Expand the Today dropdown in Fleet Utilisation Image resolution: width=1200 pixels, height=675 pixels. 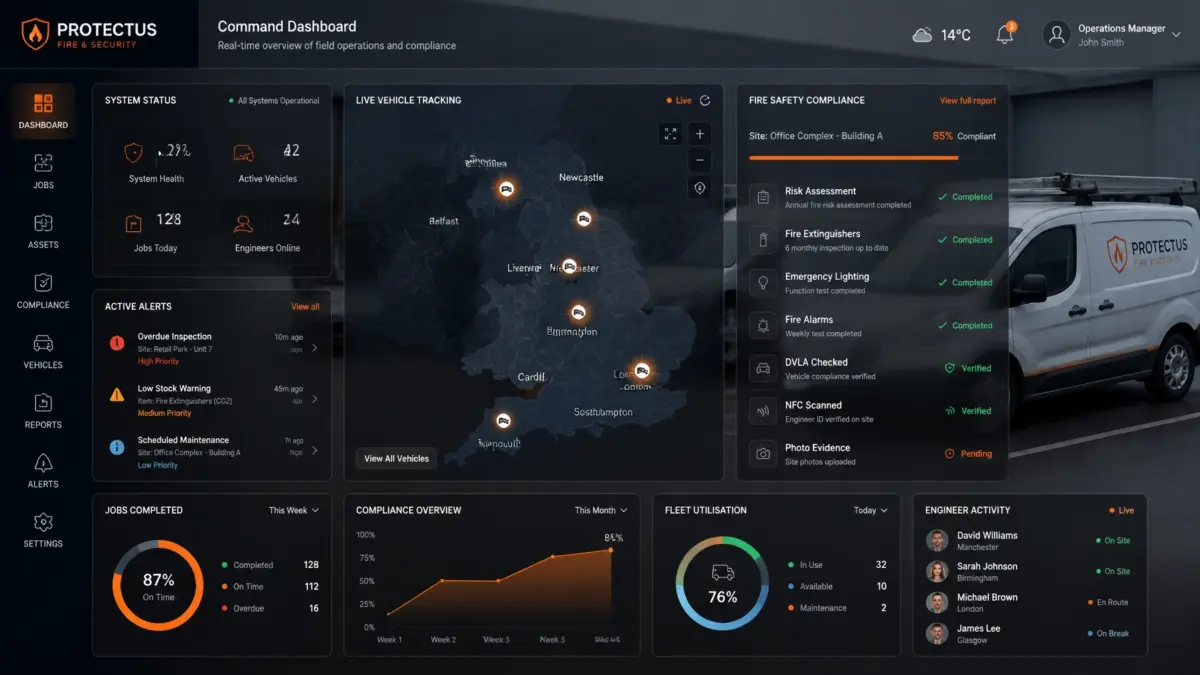[871, 510]
